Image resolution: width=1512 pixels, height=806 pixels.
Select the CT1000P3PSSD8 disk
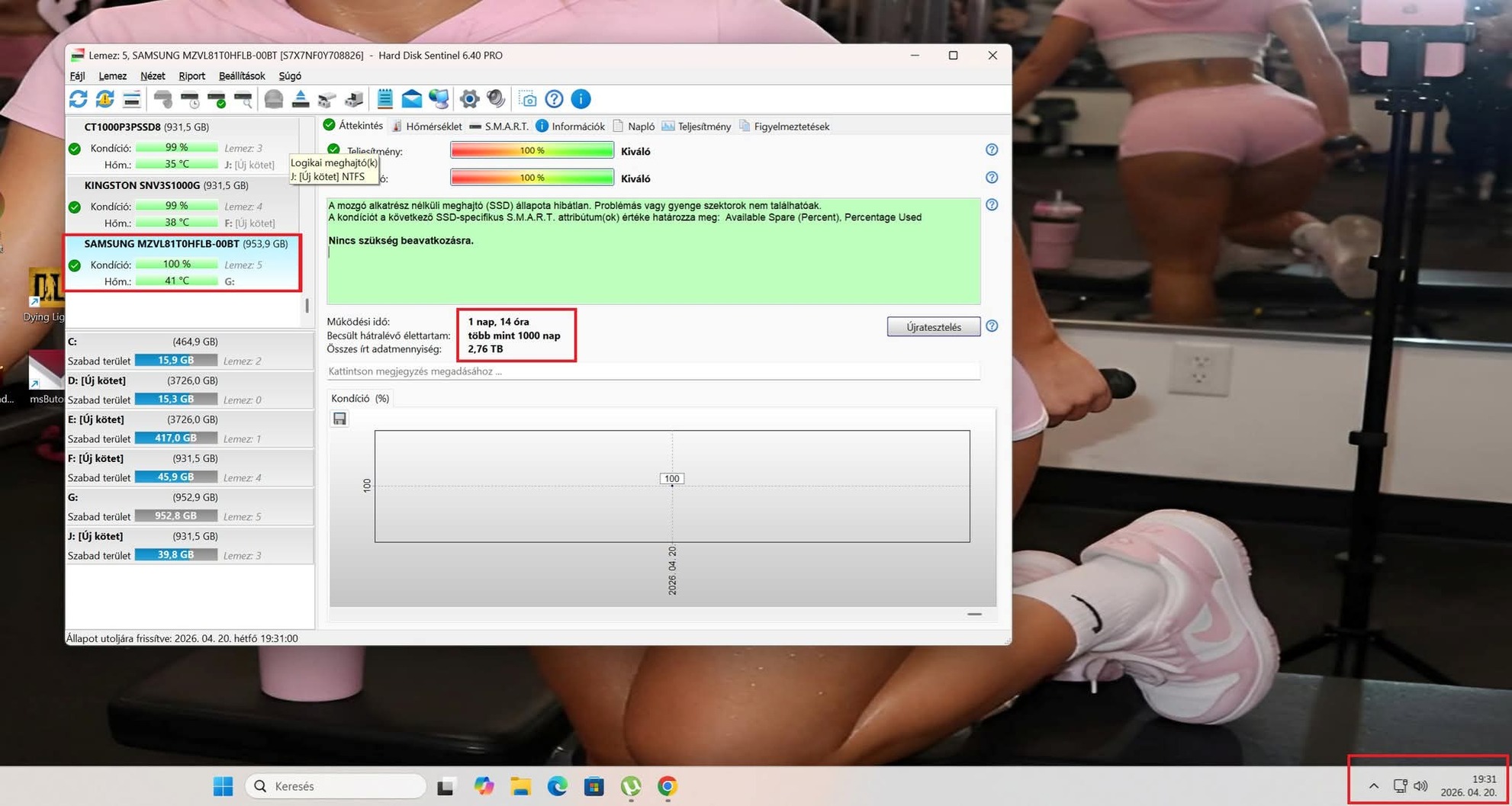tap(182, 146)
